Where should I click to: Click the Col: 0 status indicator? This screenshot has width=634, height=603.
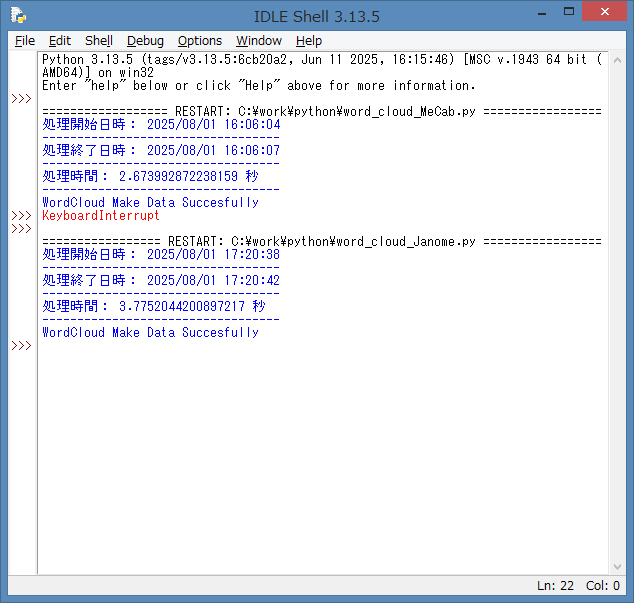coord(603,586)
